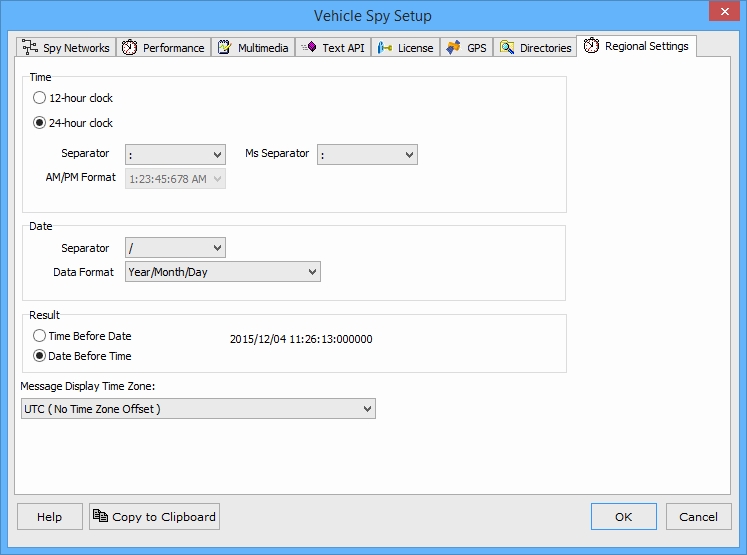Click the License tab key icon
This screenshot has width=747, height=555.
coord(385,48)
